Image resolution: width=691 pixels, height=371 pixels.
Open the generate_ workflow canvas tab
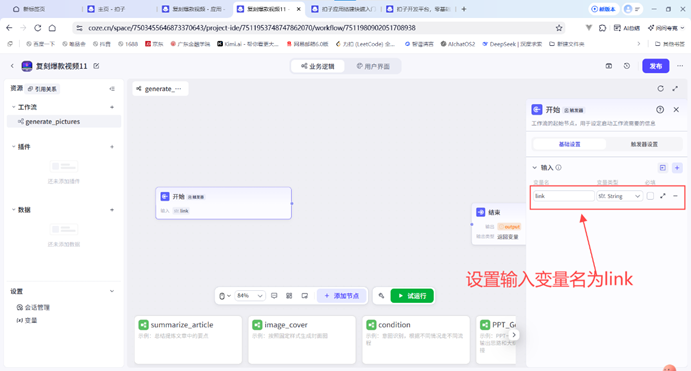pos(160,89)
